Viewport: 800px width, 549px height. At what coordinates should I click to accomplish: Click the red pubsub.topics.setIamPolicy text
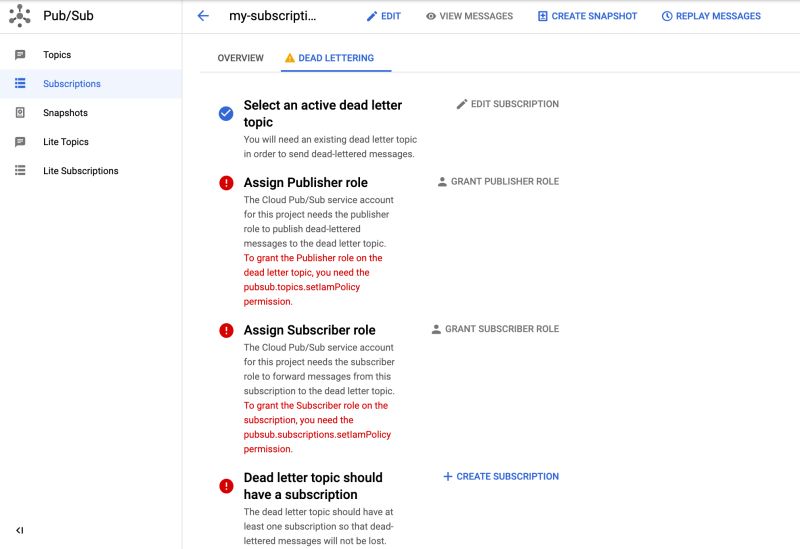coord(302,287)
